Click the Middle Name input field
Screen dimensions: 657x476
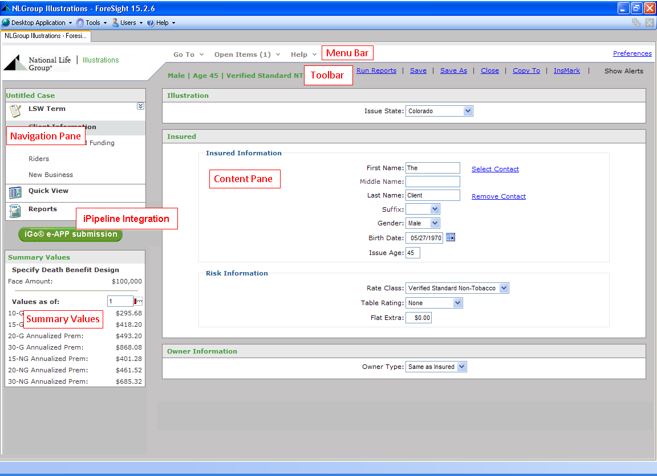pos(432,181)
